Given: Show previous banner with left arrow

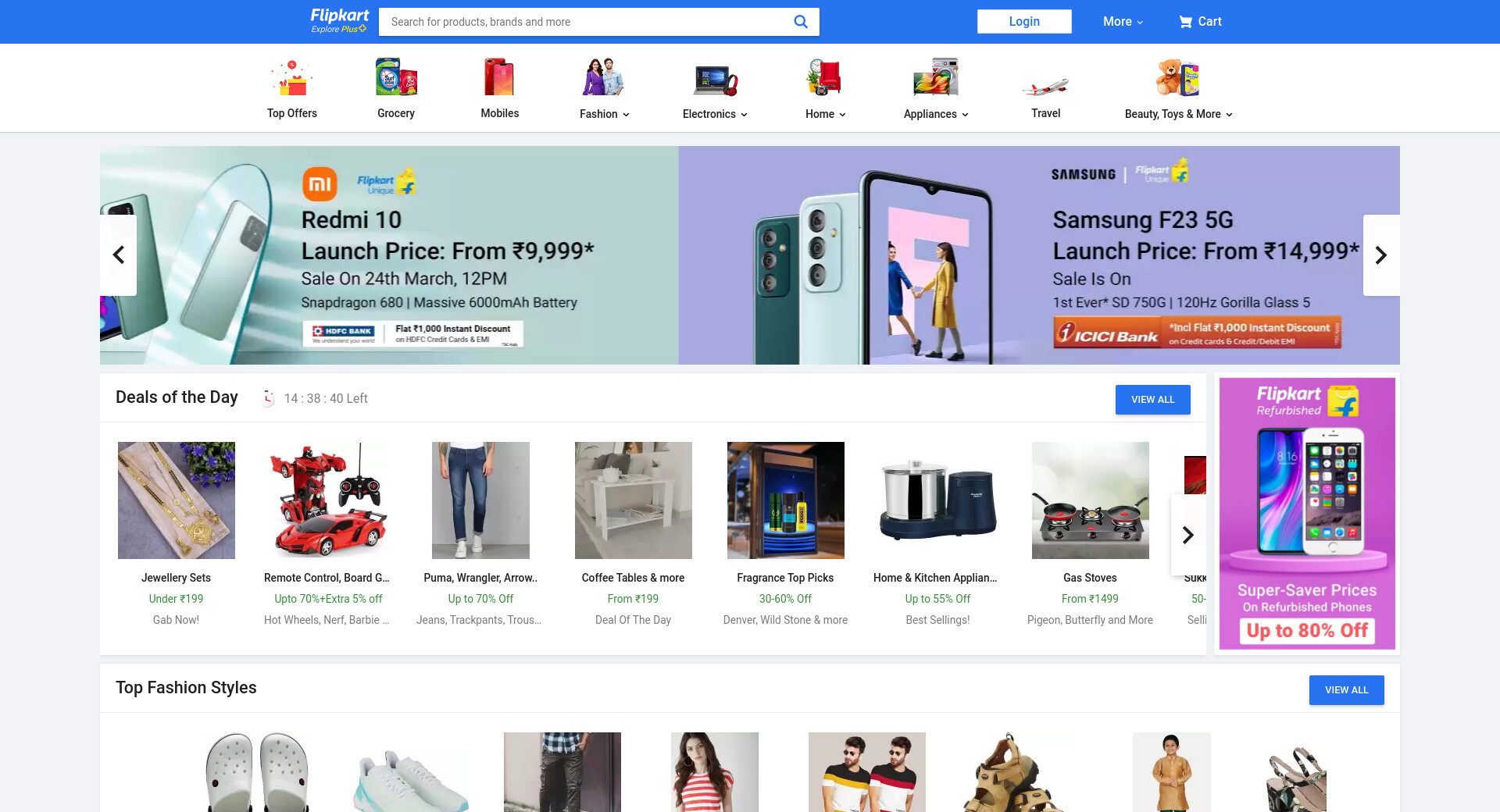Looking at the screenshot, I should tap(119, 255).
